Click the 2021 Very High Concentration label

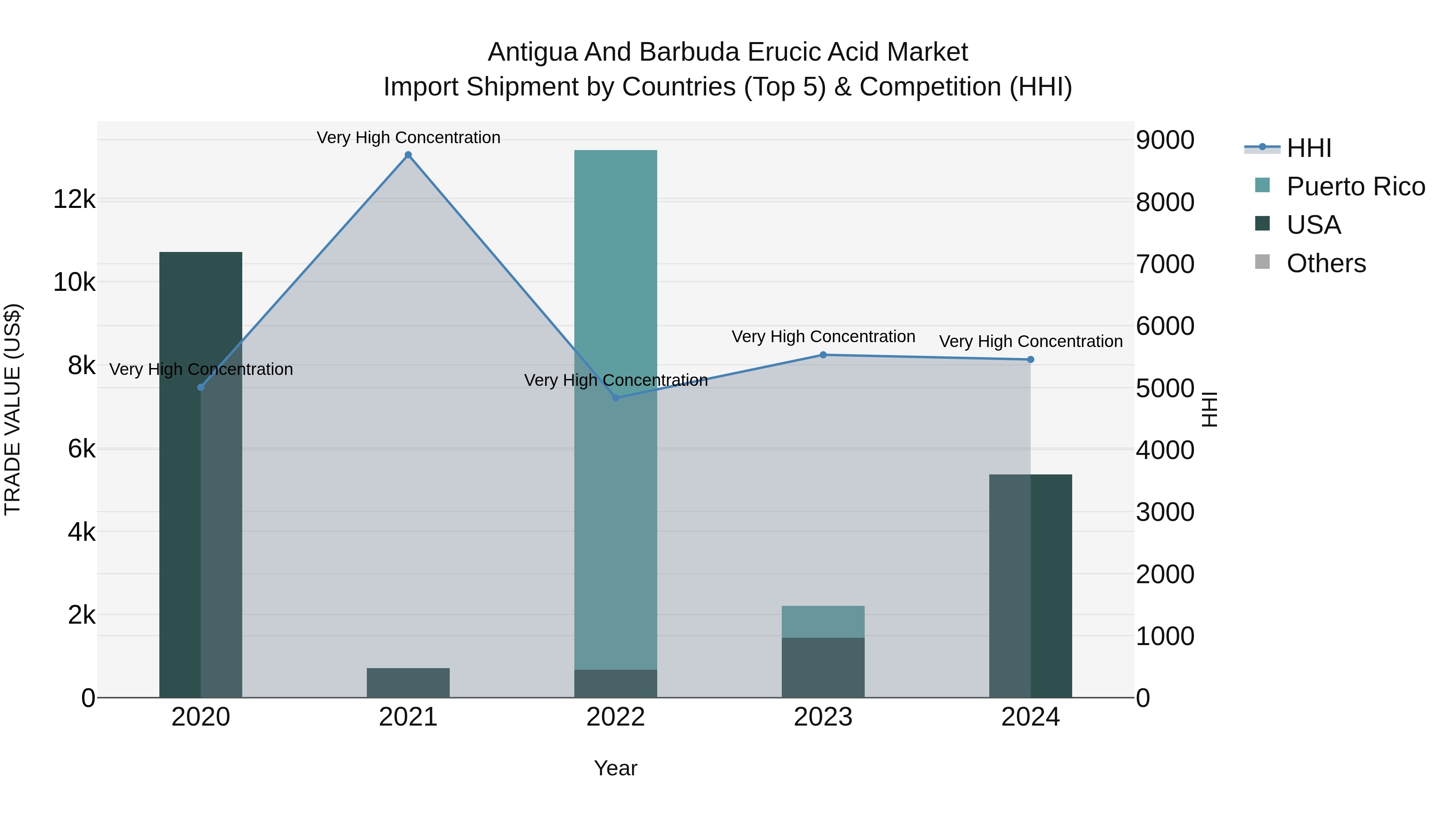tap(408, 138)
